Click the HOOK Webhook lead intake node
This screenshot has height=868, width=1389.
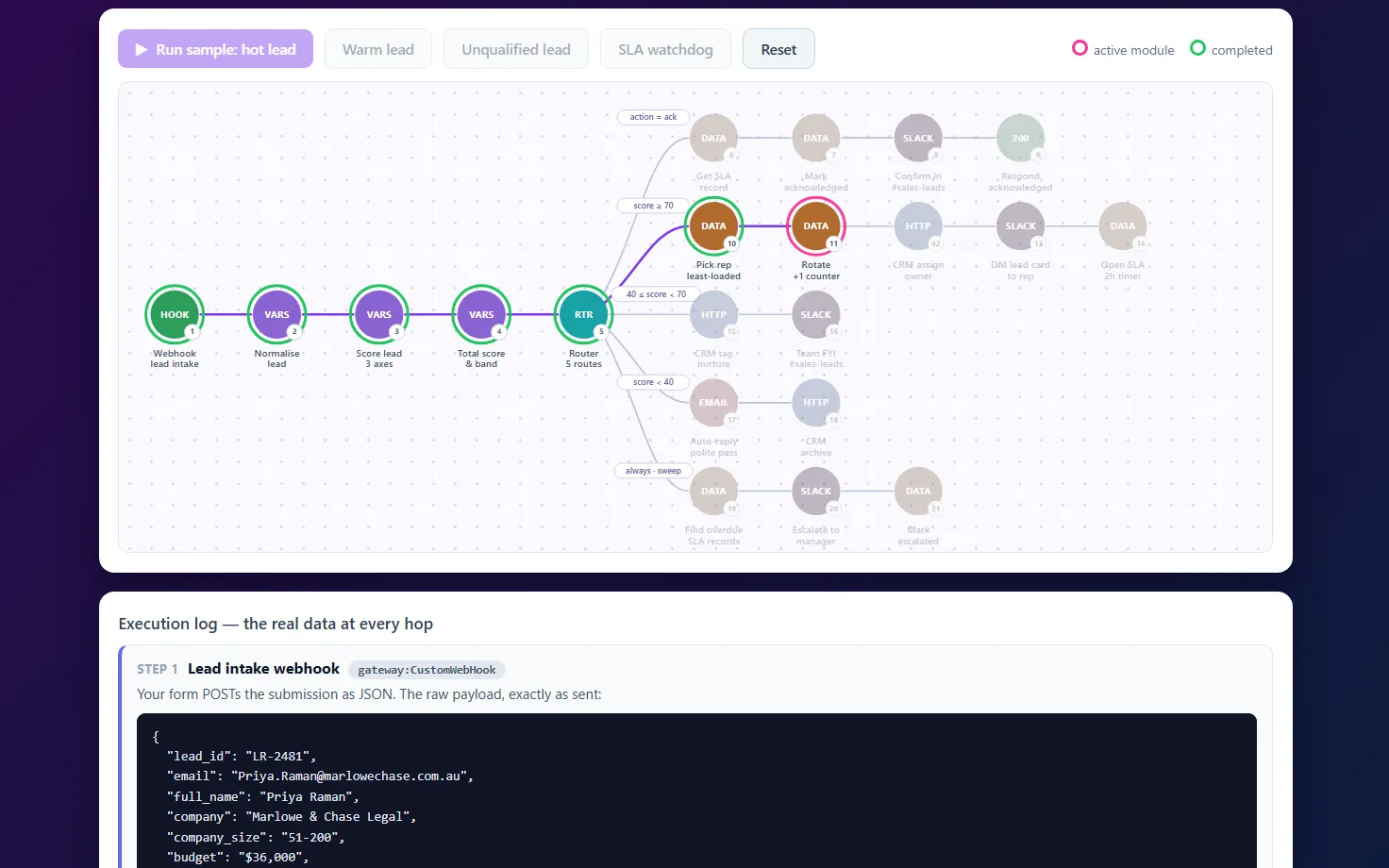[175, 315]
